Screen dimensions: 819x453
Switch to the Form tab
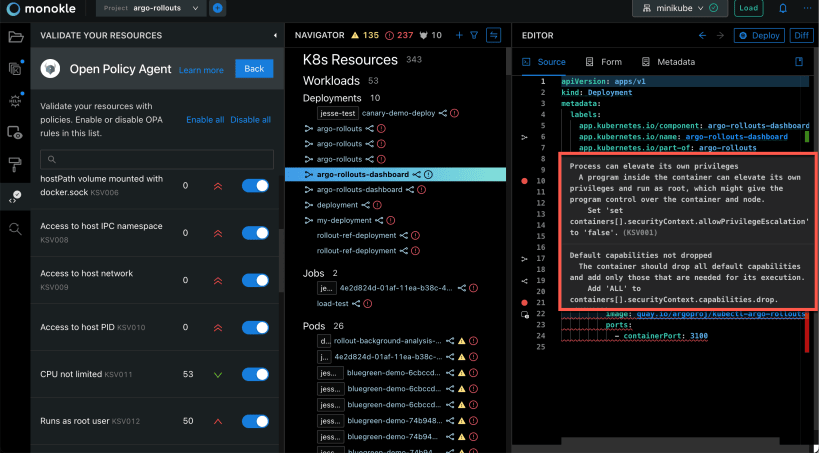pos(603,62)
